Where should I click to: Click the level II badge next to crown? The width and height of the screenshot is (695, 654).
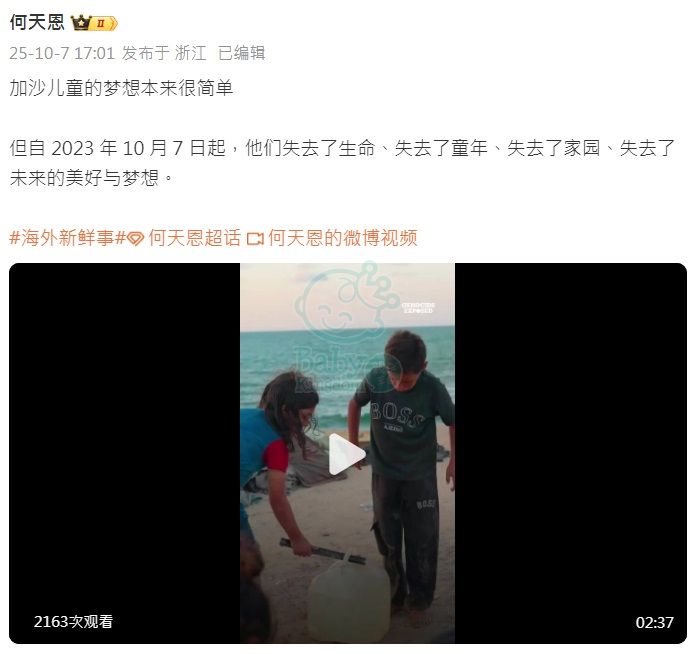click(104, 23)
